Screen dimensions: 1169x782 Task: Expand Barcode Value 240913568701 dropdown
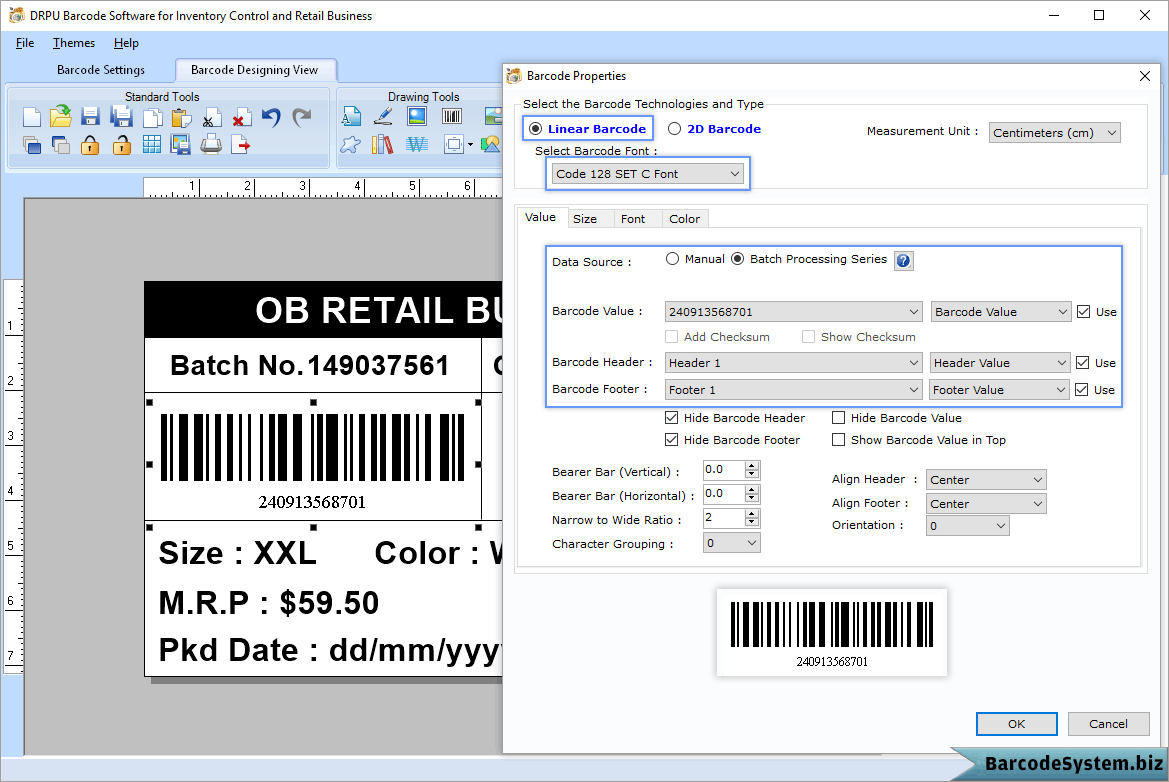tap(794, 312)
